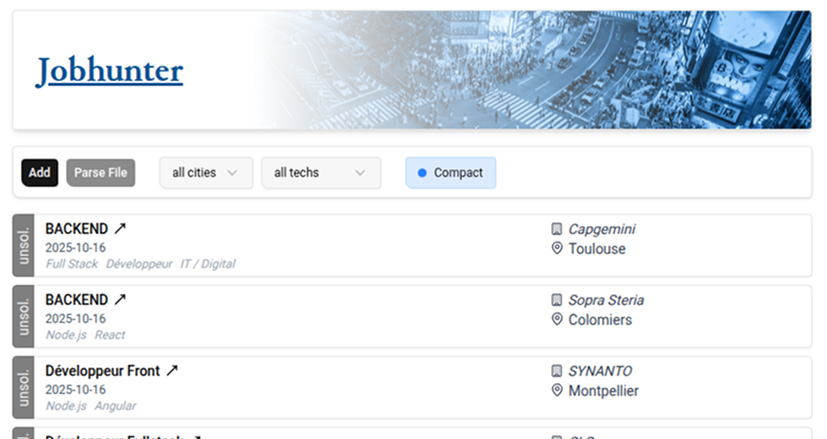Screen dimensions: 827x439
Task: Click unsol. status tab of Capgemini job
Action: coord(23,245)
